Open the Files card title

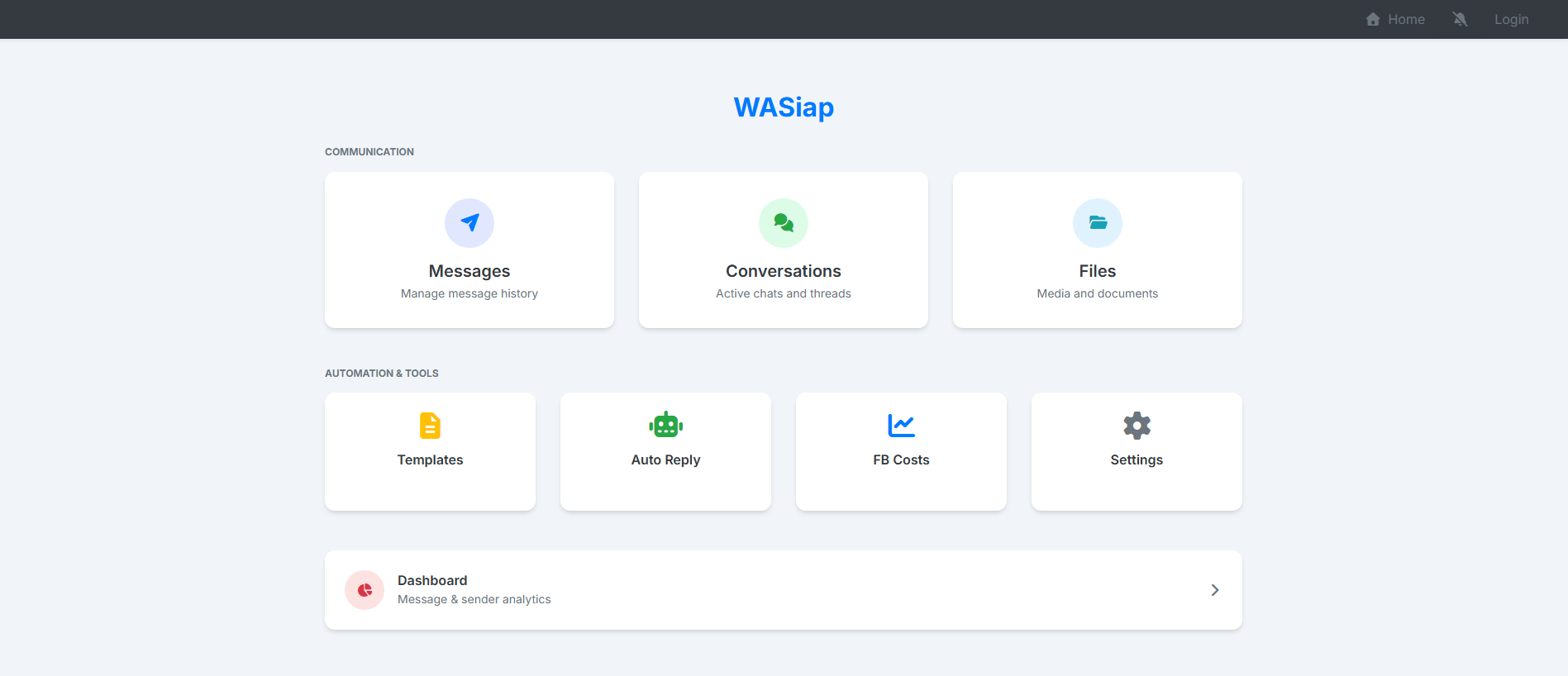1098,271
